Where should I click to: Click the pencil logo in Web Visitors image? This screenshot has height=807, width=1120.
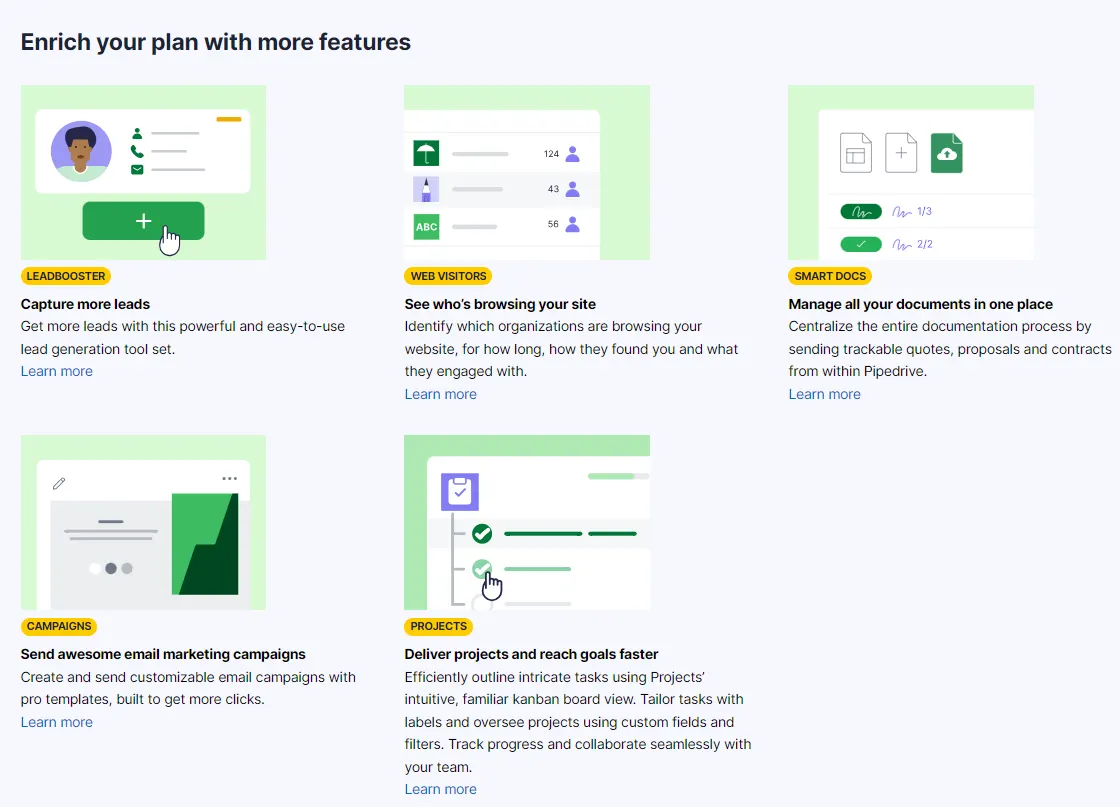tap(426, 189)
